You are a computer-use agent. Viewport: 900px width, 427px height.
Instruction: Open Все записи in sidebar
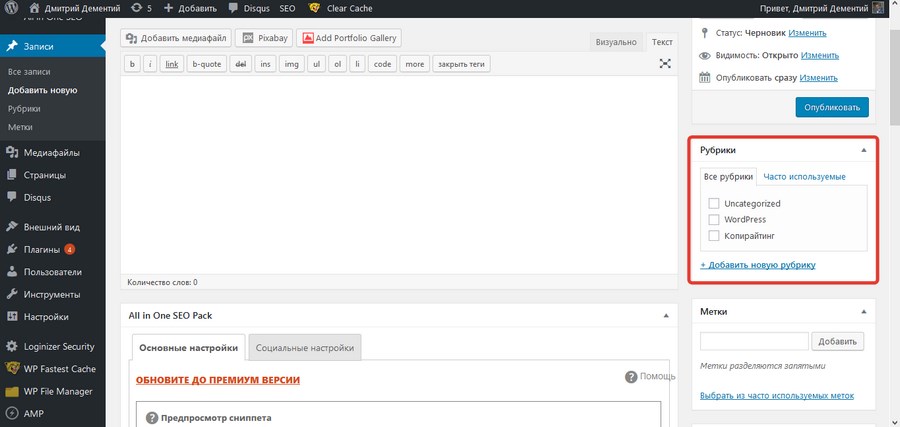[x=29, y=72]
